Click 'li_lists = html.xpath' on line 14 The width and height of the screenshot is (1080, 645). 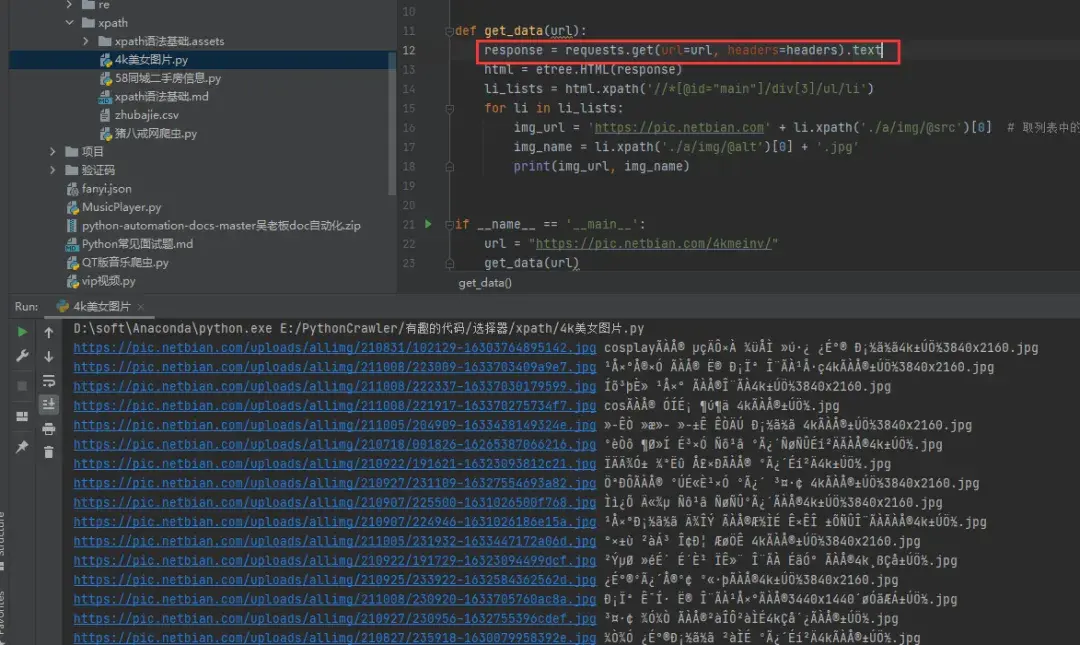(x=560, y=89)
